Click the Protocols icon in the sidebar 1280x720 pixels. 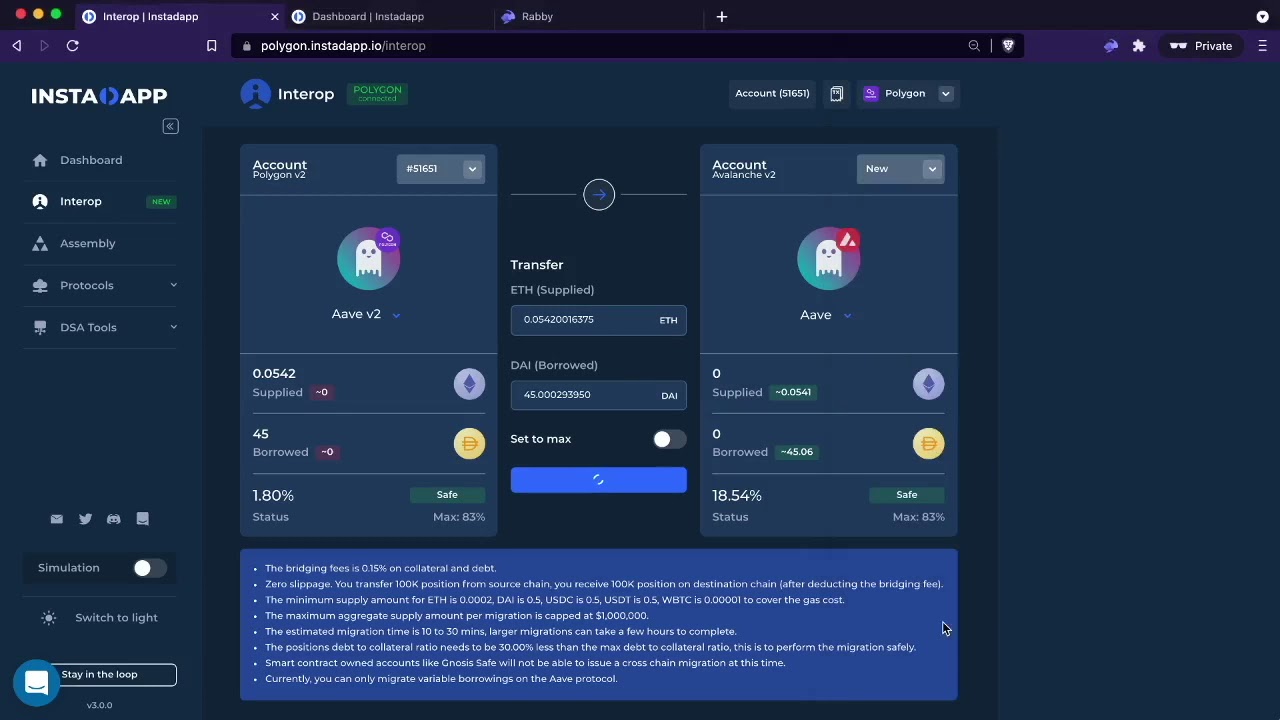[x=40, y=285]
